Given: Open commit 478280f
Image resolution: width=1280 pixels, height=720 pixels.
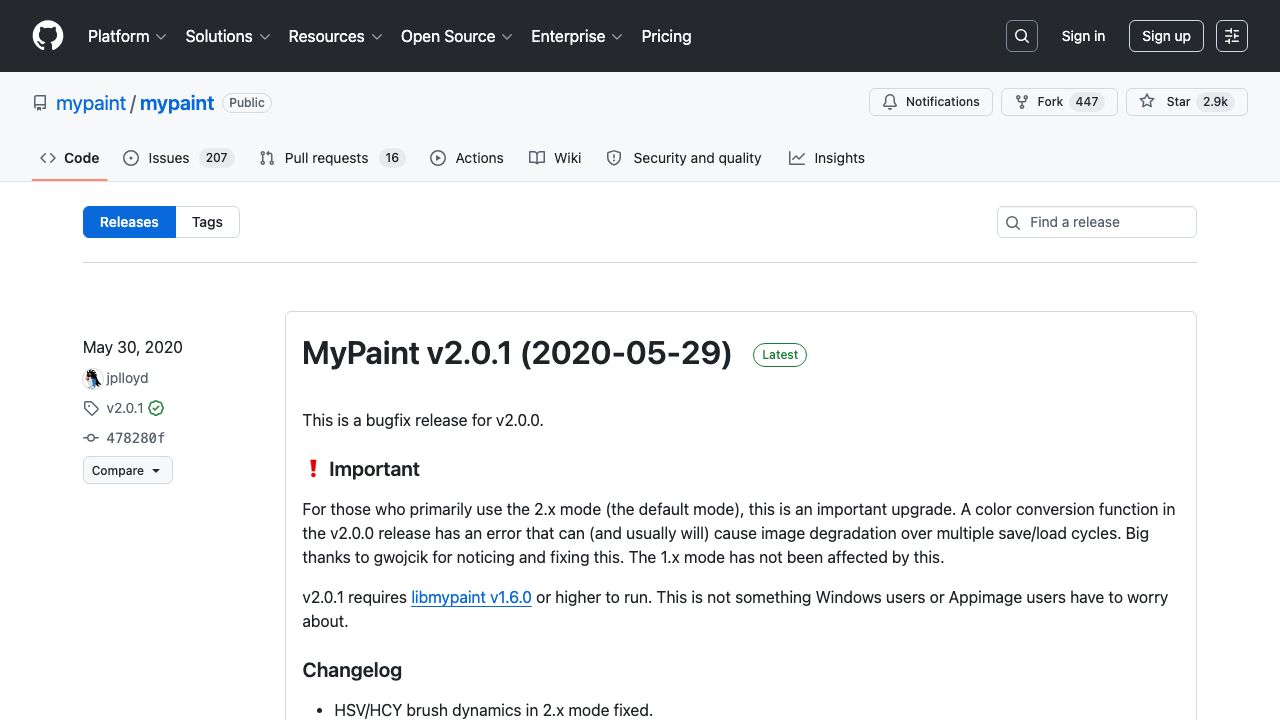Looking at the screenshot, I should (x=136, y=438).
